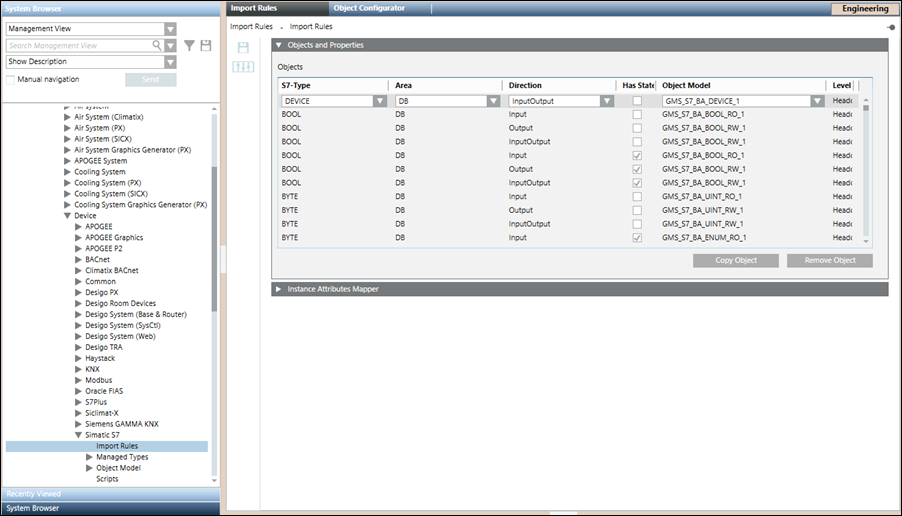Click the Objects table vertical scrollbar

[866, 170]
